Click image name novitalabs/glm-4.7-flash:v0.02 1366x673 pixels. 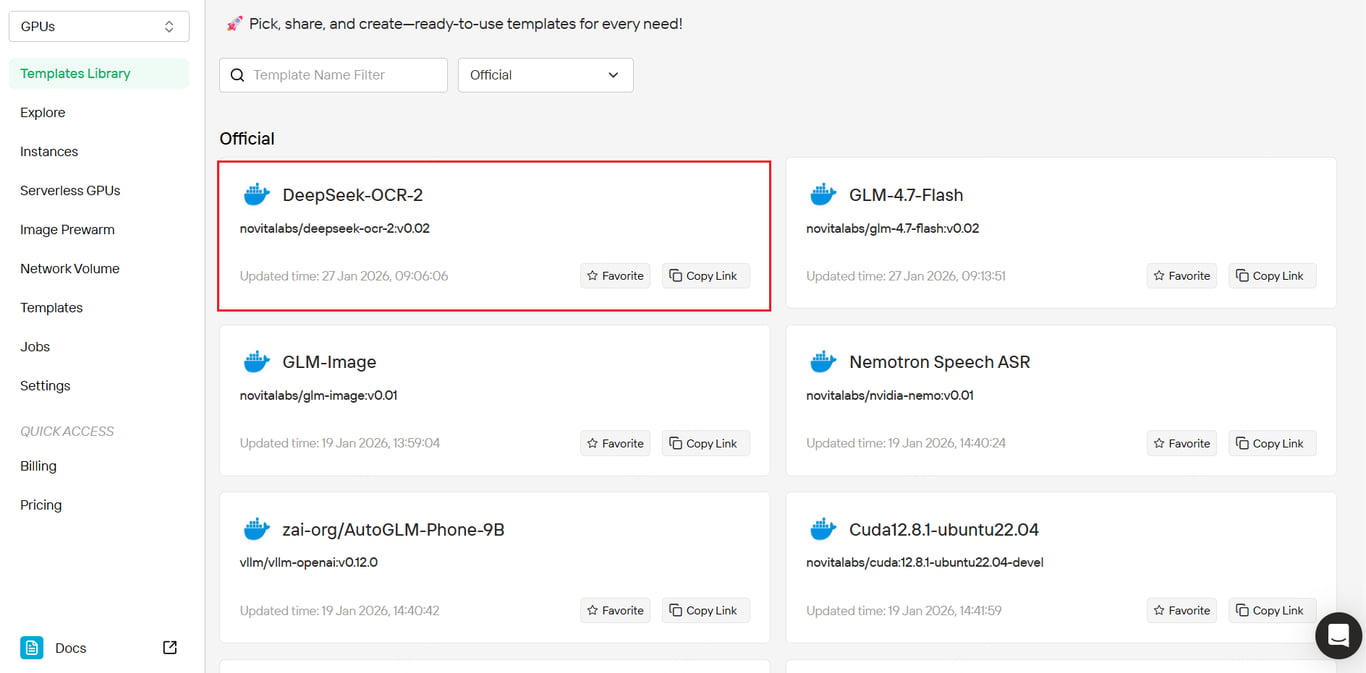pos(893,228)
